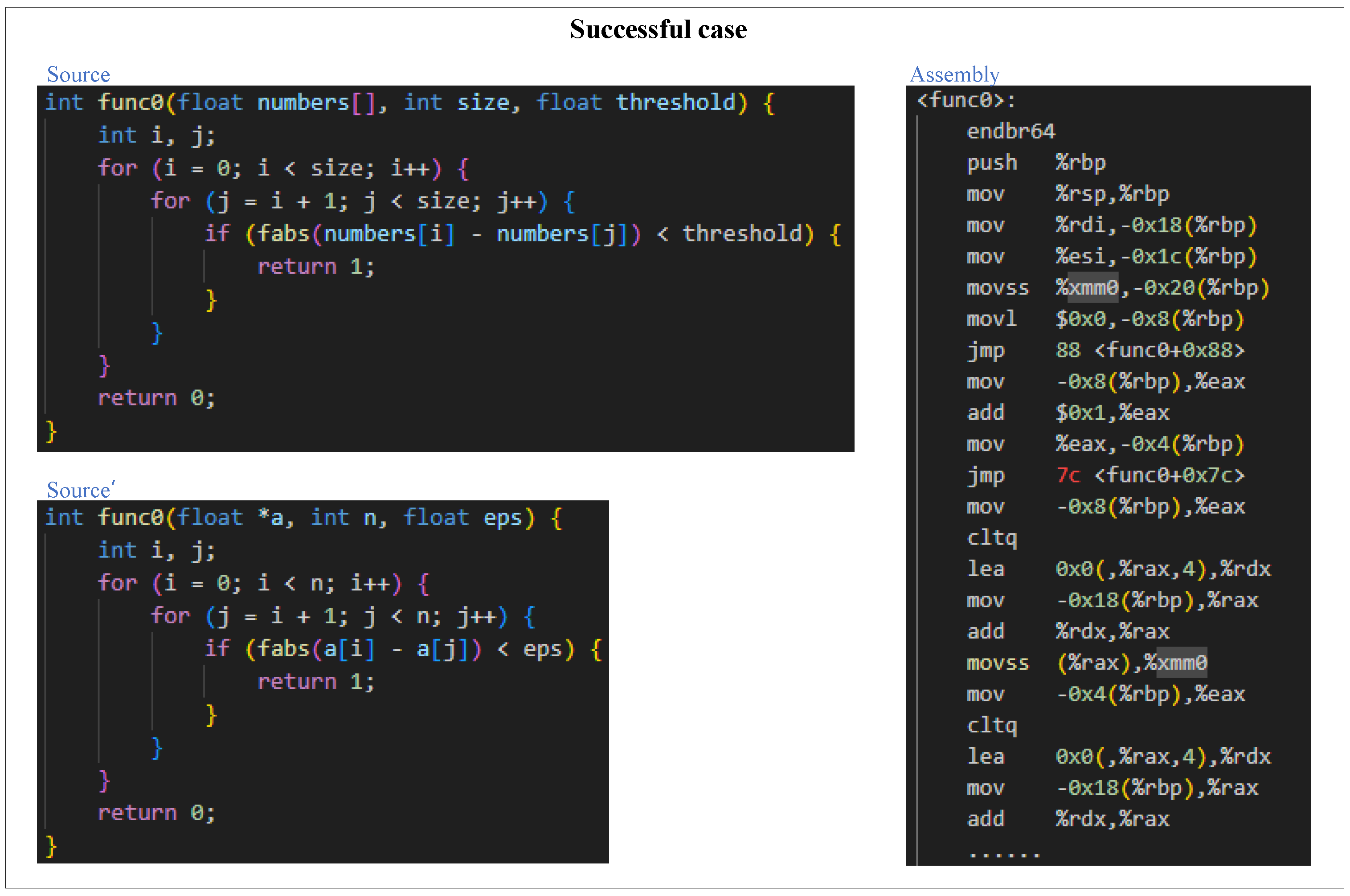Screen dimensions: 1350x896
Task: Click 'return 1;' in the Source' block
Action: [x=315, y=682]
